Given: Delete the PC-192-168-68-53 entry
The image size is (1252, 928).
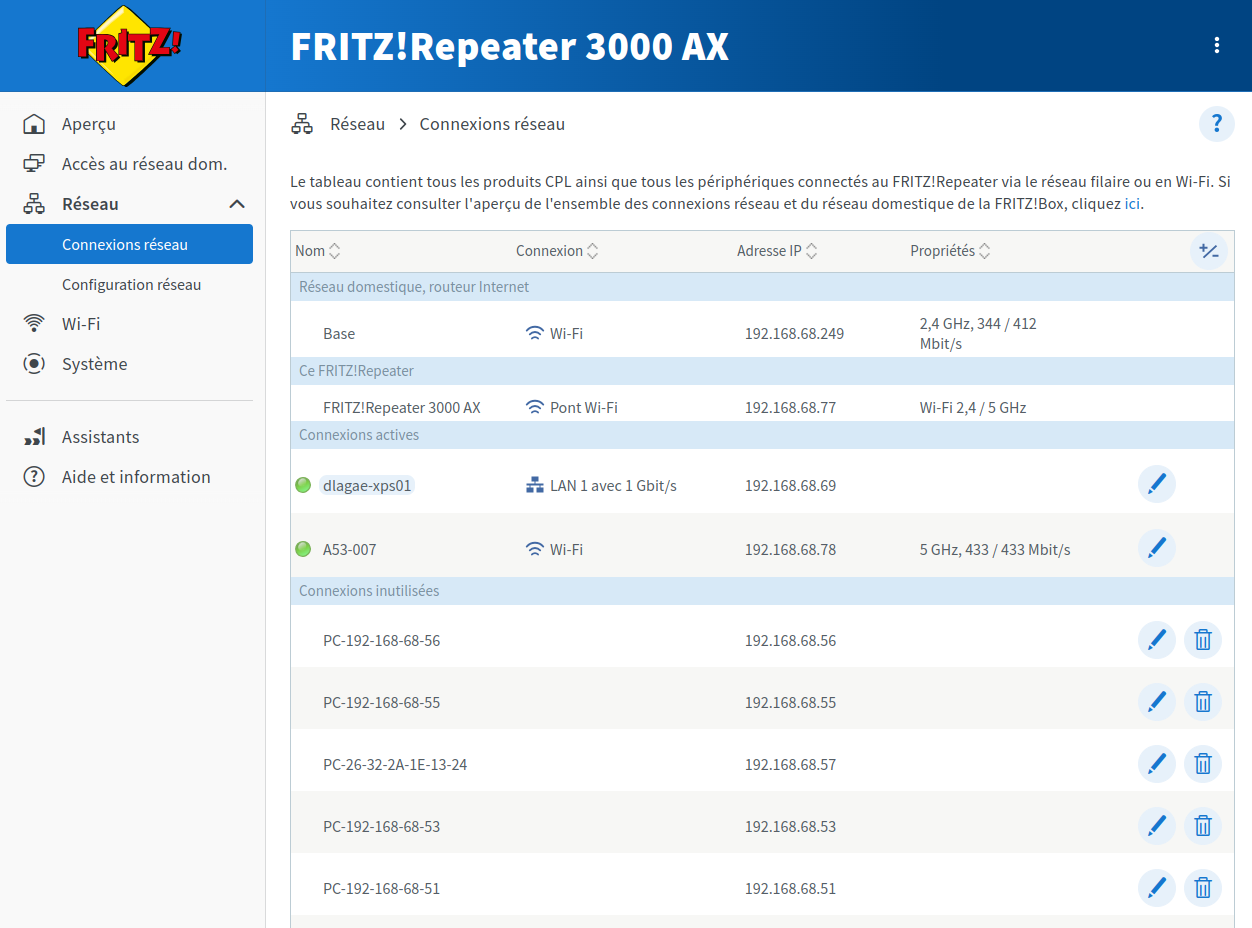Looking at the screenshot, I should [1203, 826].
